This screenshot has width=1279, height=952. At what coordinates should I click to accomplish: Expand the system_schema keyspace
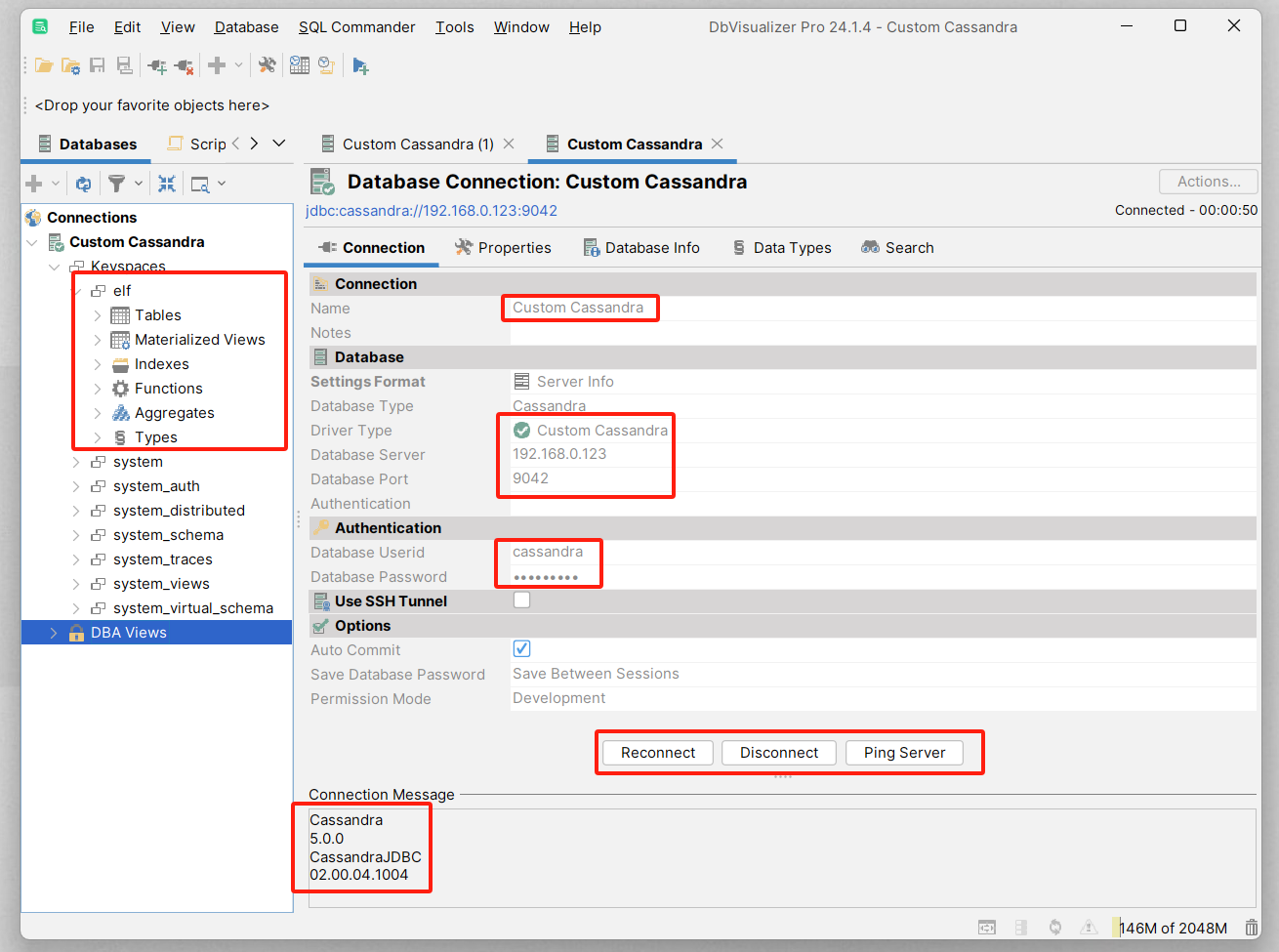pos(76,535)
